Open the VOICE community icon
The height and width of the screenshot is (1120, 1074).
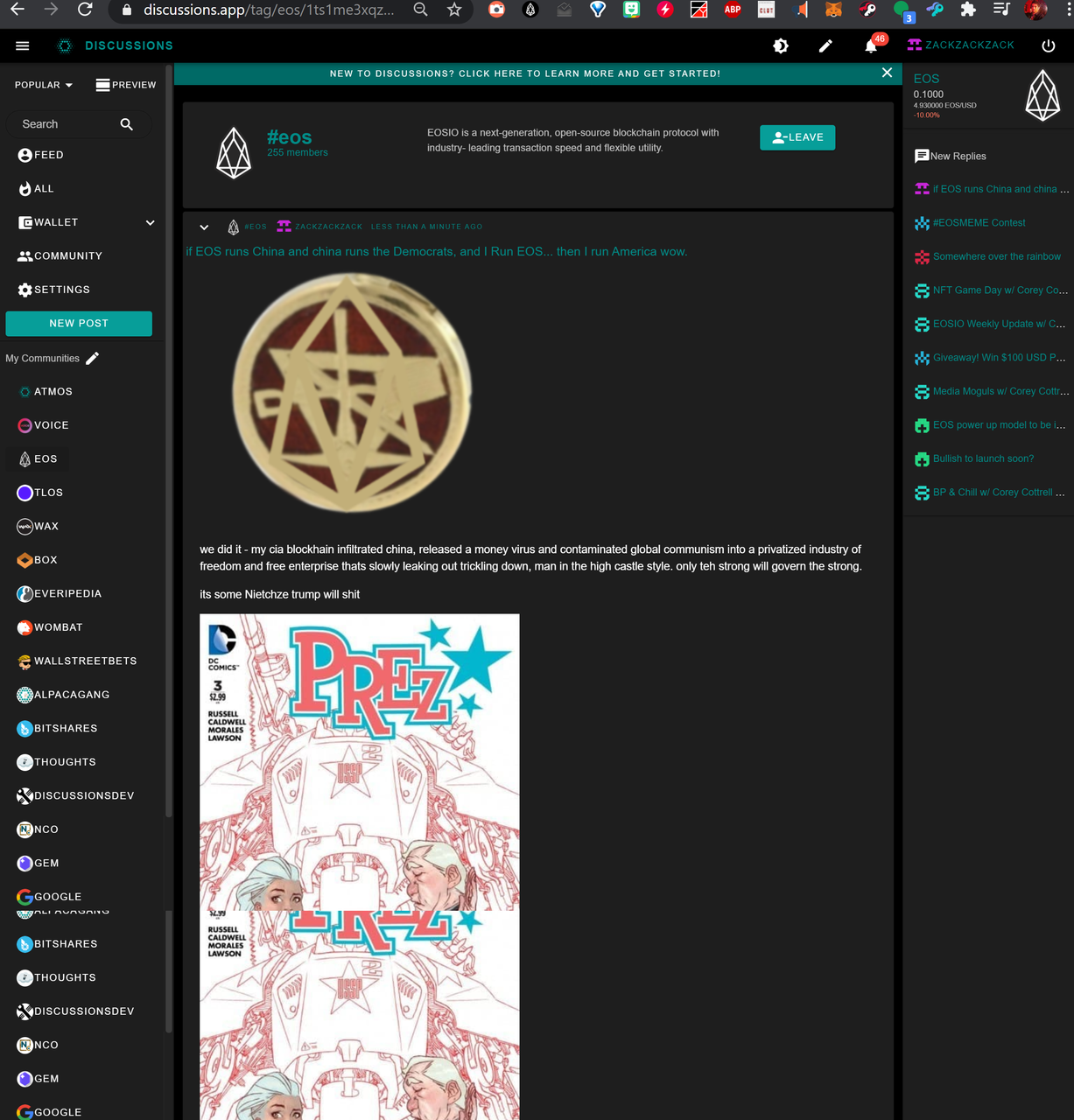coord(25,425)
